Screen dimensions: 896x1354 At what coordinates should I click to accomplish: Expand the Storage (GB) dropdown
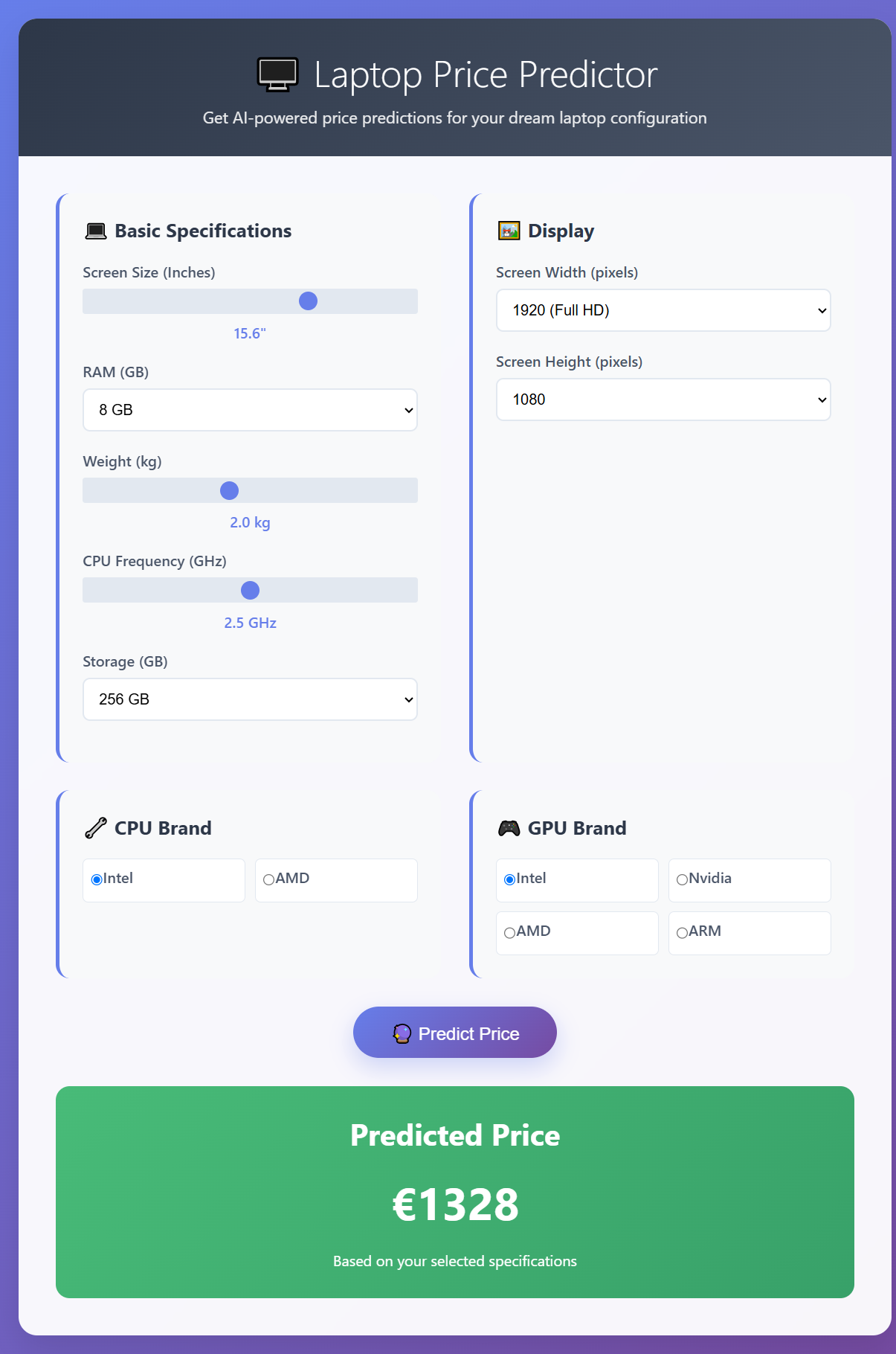tap(250, 699)
